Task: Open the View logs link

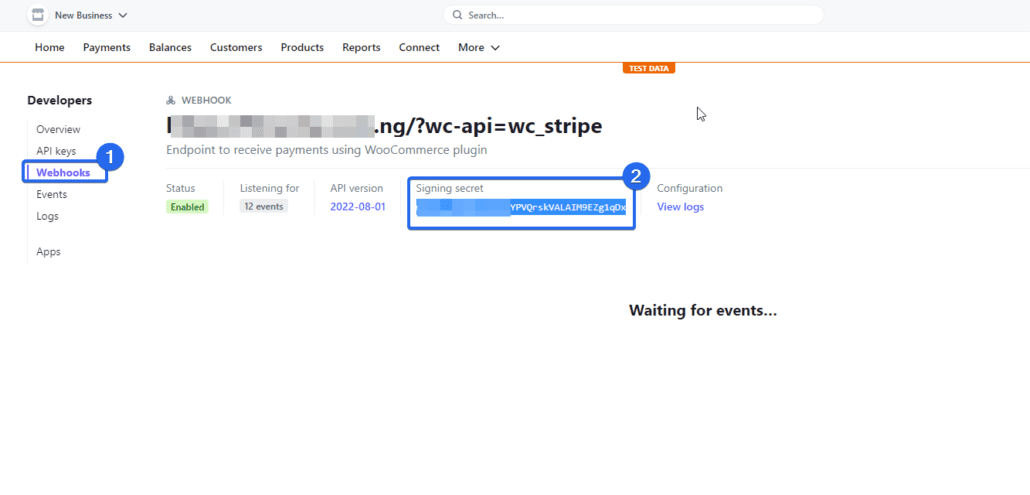Action: tap(681, 207)
